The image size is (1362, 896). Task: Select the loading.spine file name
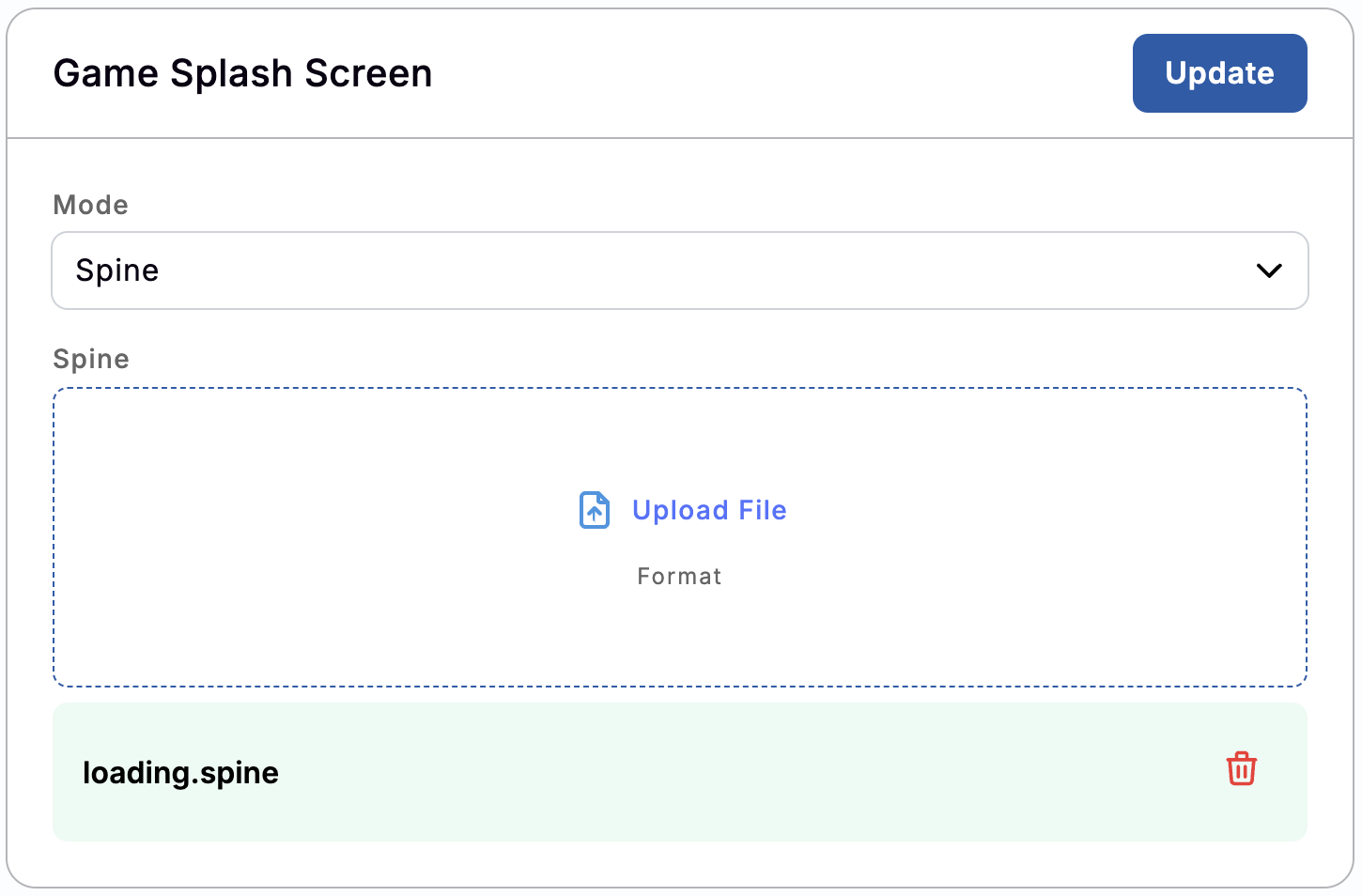tap(180, 773)
